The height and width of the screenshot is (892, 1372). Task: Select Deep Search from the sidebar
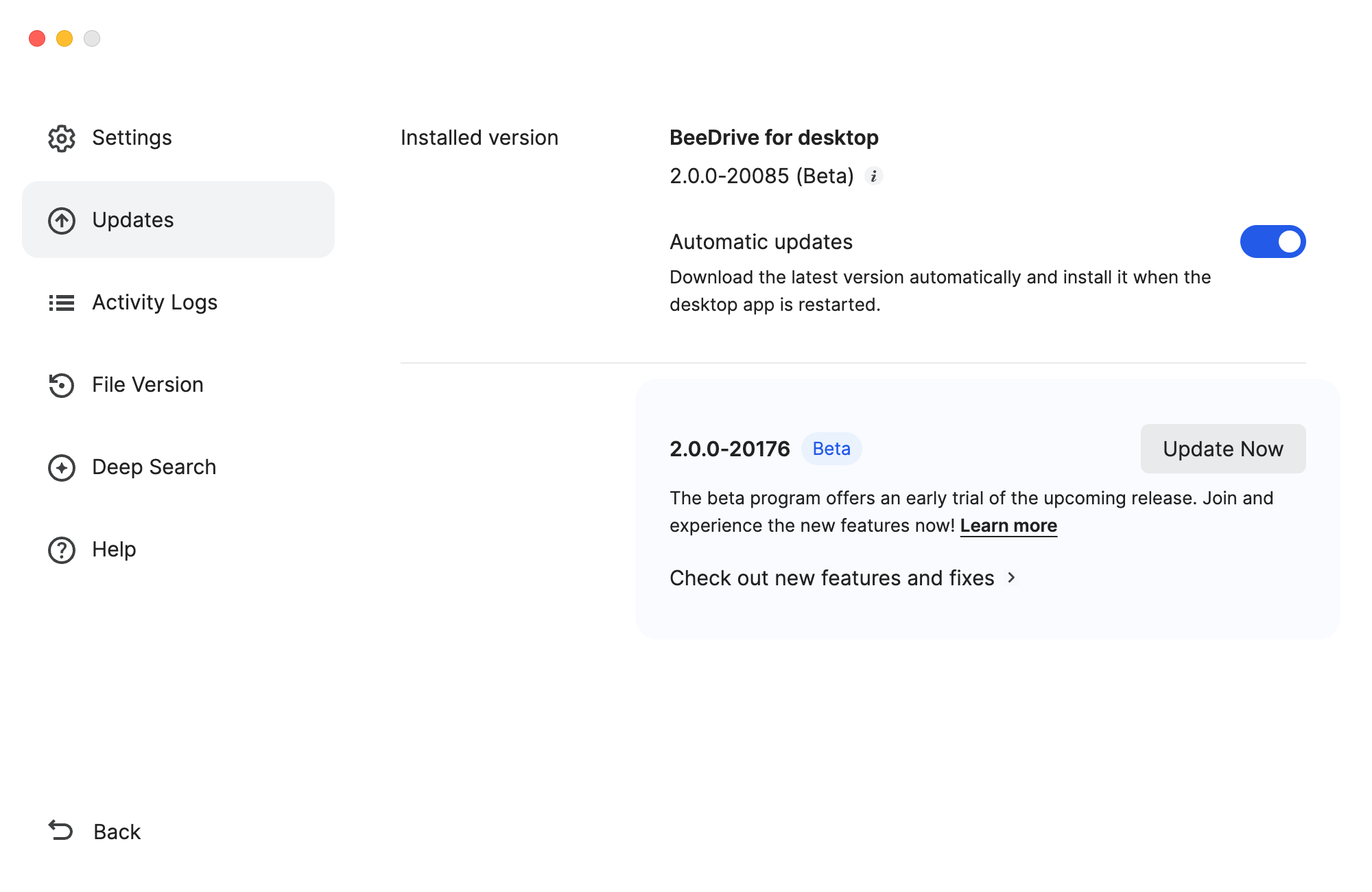(x=154, y=467)
